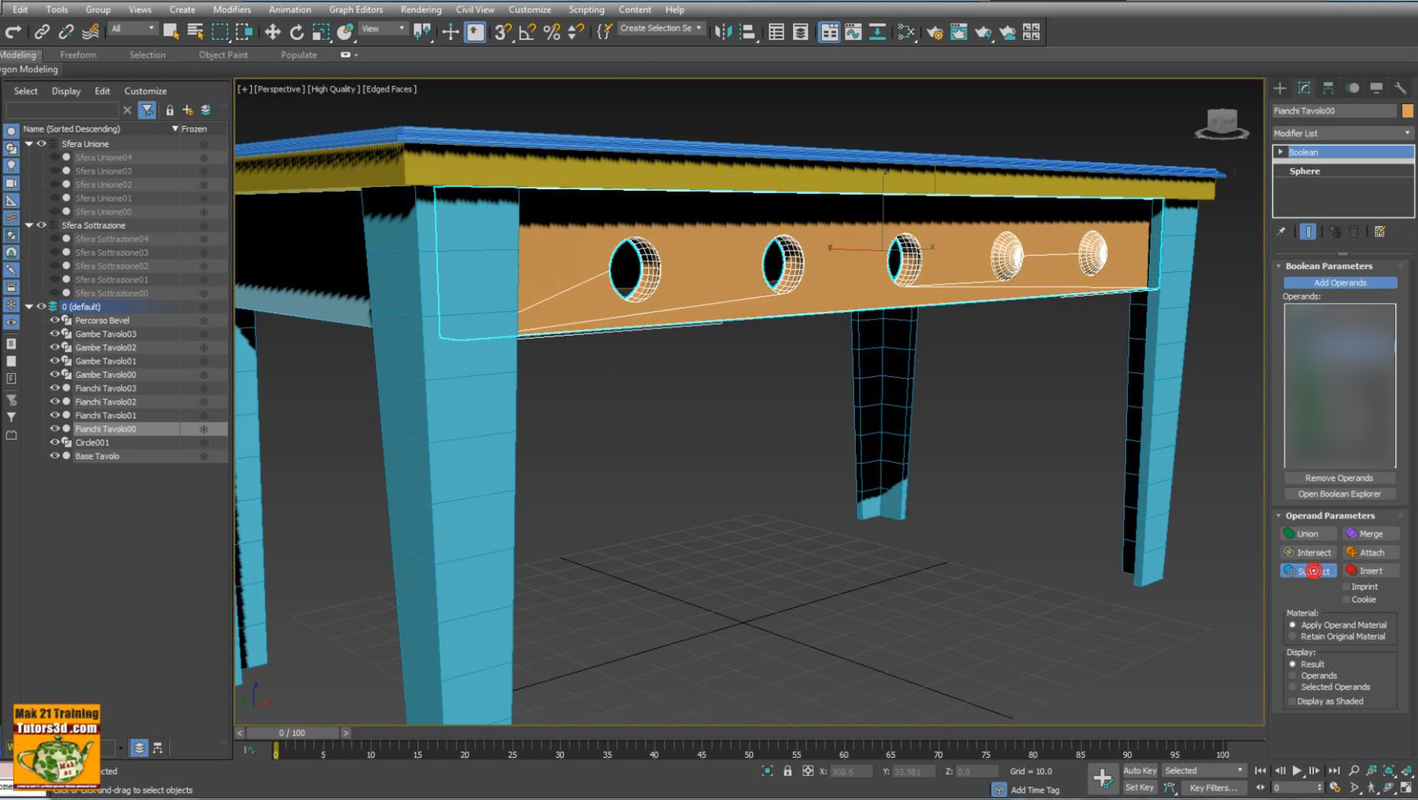Activate the Select and Rotate tool
The image size is (1418, 800).
[x=296, y=31]
